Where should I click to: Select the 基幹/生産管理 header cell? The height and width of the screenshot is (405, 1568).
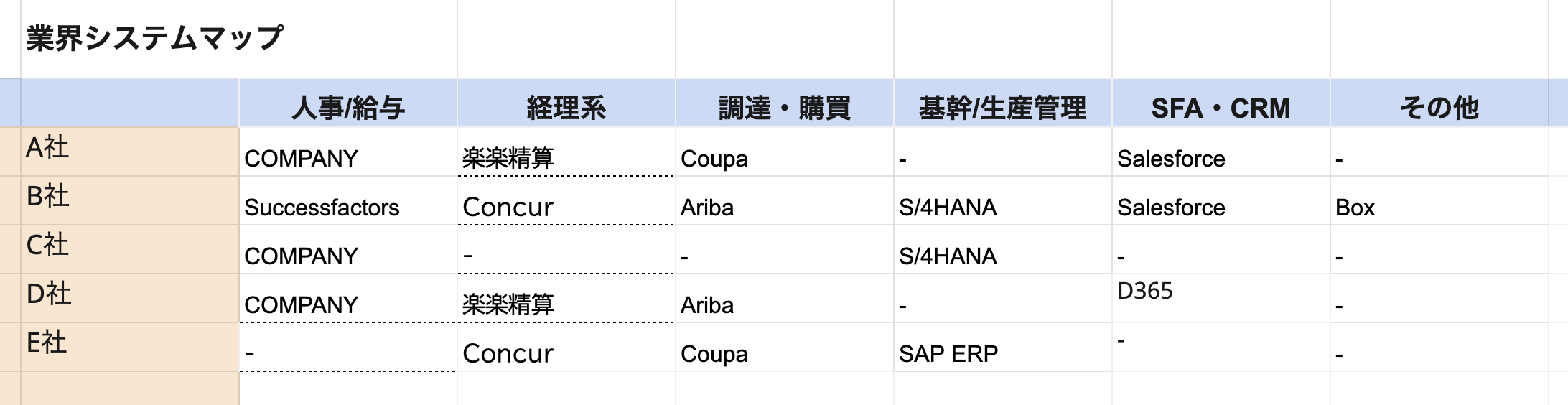[x=1002, y=108]
